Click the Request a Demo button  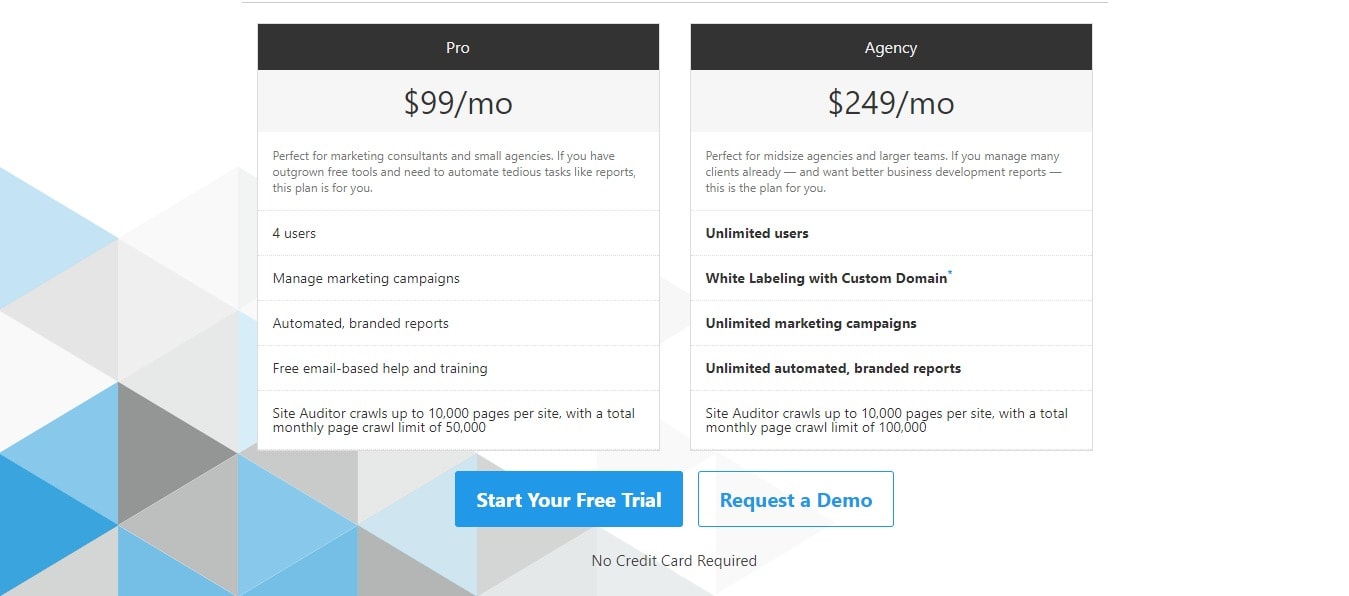(x=795, y=499)
